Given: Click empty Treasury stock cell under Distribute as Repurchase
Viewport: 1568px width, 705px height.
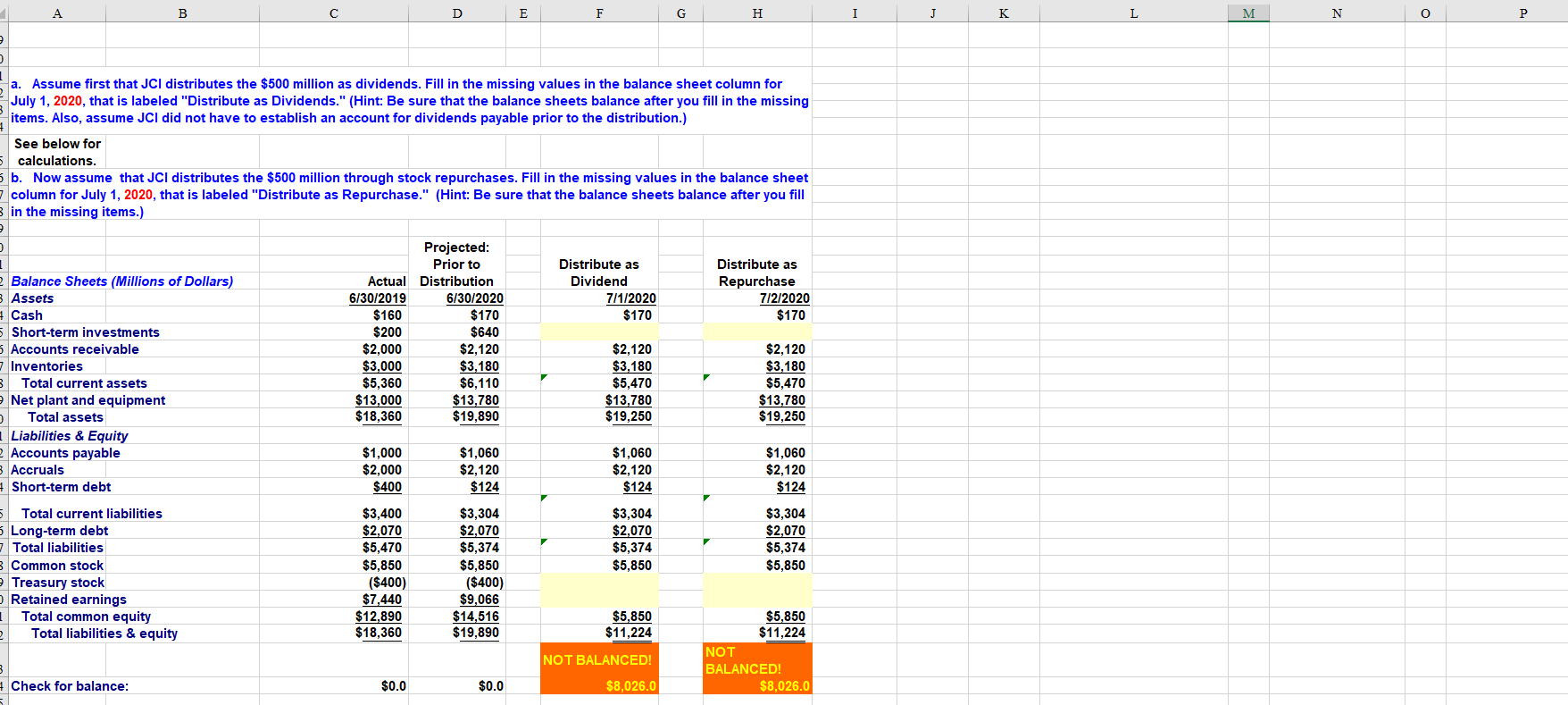Looking at the screenshot, I should [x=757, y=583].
